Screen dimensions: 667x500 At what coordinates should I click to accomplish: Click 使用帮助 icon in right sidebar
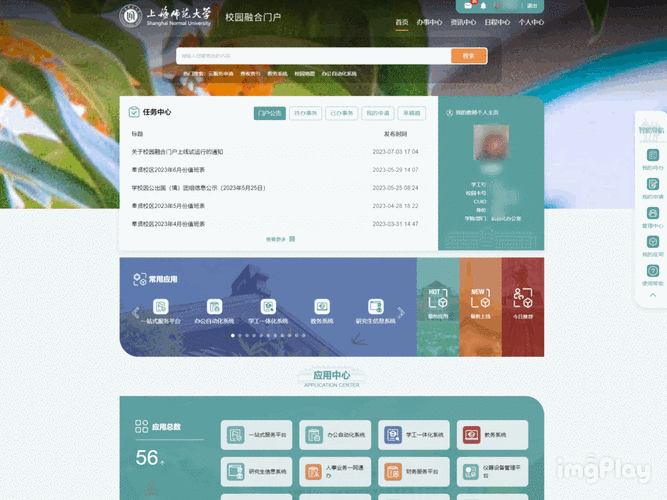coord(652,271)
